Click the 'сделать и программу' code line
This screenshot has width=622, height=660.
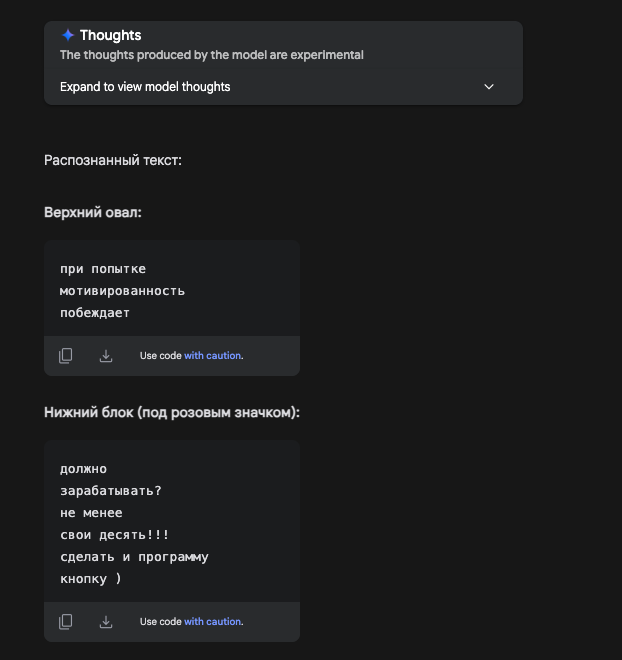tap(134, 557)
